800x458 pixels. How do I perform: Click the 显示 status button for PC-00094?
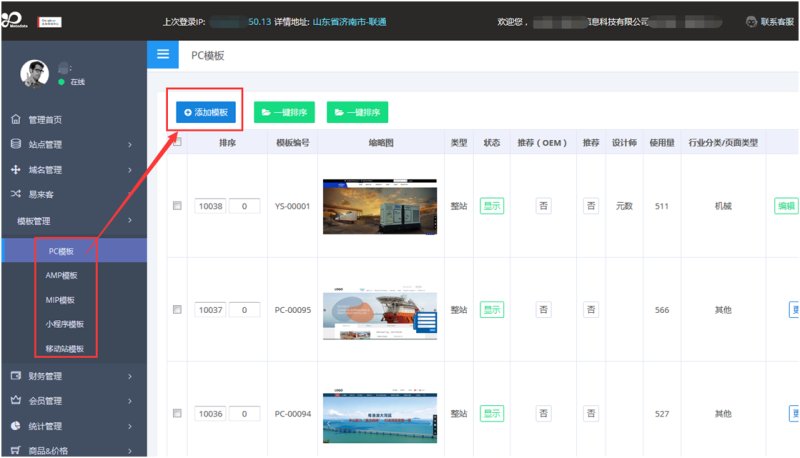492,413
